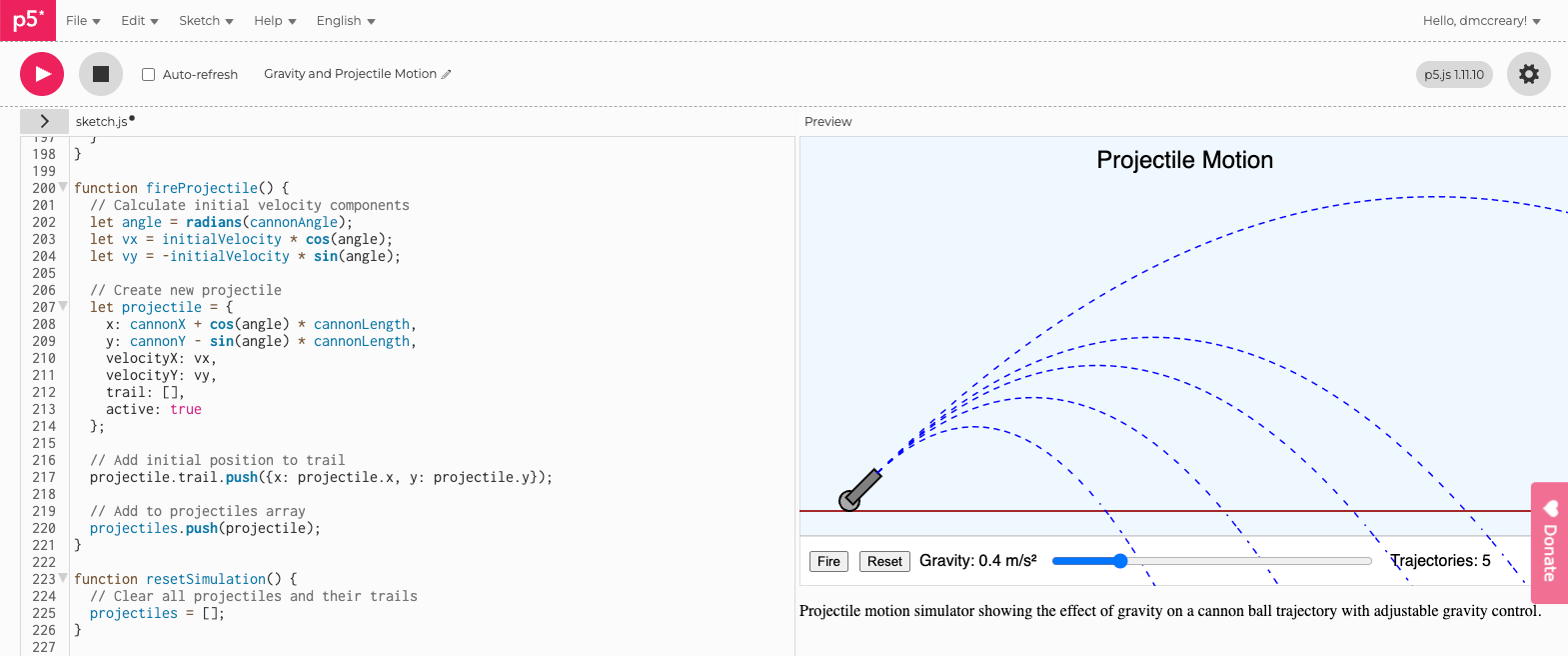Stop the running sketch
Screen dimensions: 1568x656
tap(101, 74)
